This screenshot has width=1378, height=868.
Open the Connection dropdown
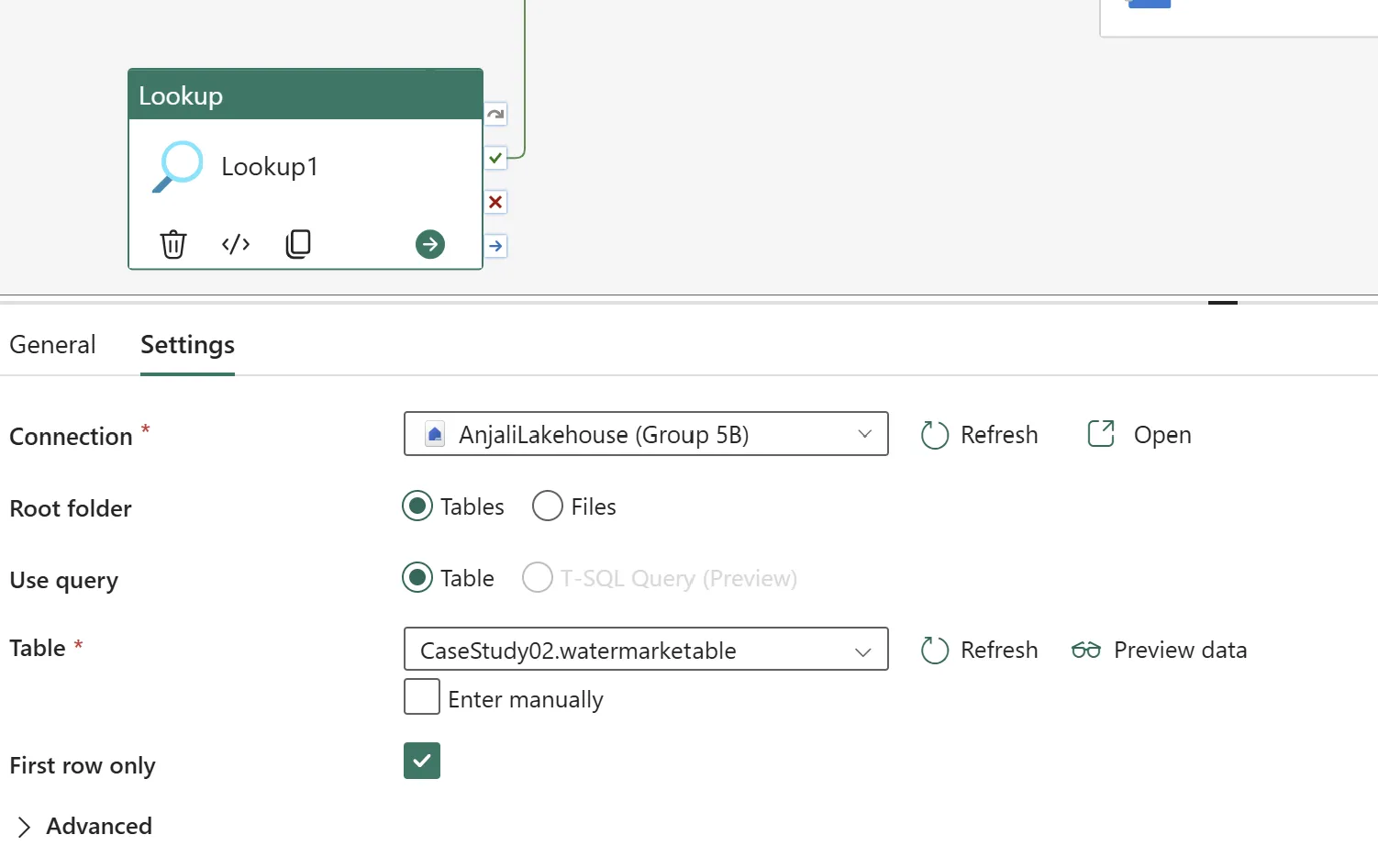646,434
